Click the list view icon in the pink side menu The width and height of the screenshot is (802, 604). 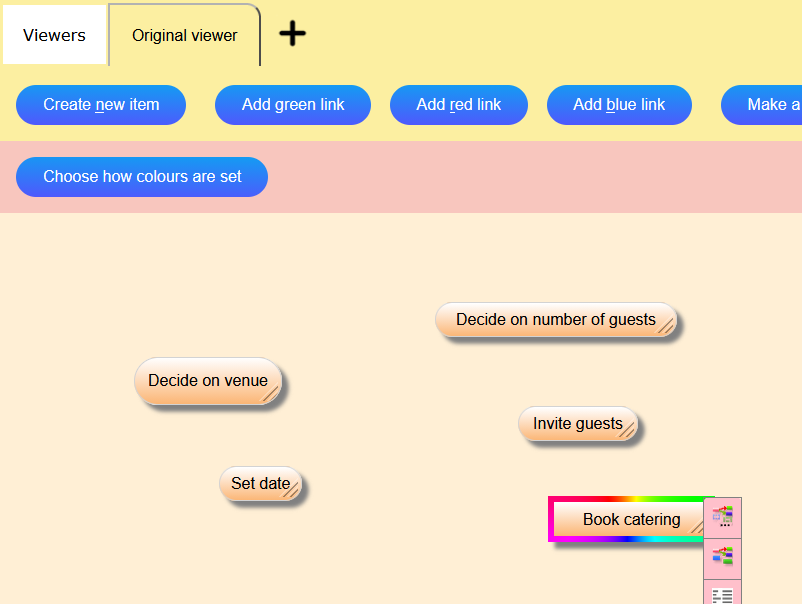(x=722, y=594)
